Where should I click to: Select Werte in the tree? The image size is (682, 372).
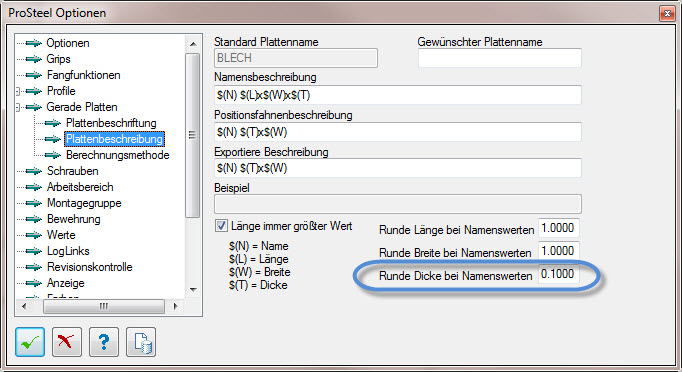[x=61, y=235]
